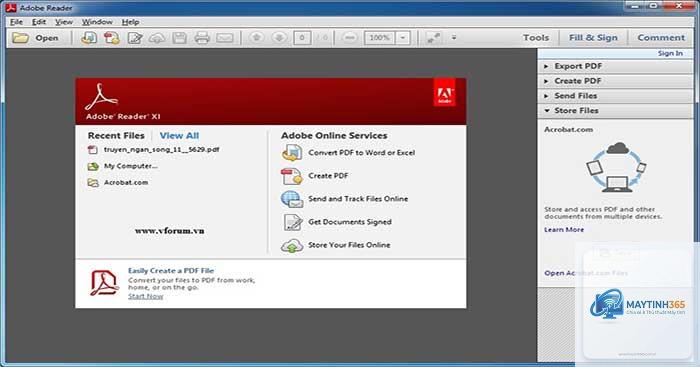Click the Adobe logo on the red banner
Image resolution: width=700 pixels, height=367 pixels.
[444, 93]
